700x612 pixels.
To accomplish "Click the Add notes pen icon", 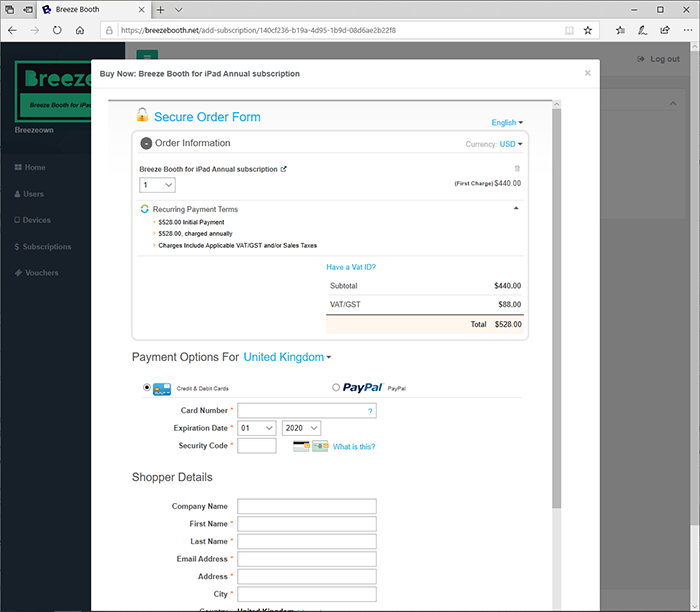I will pos(642,30).
